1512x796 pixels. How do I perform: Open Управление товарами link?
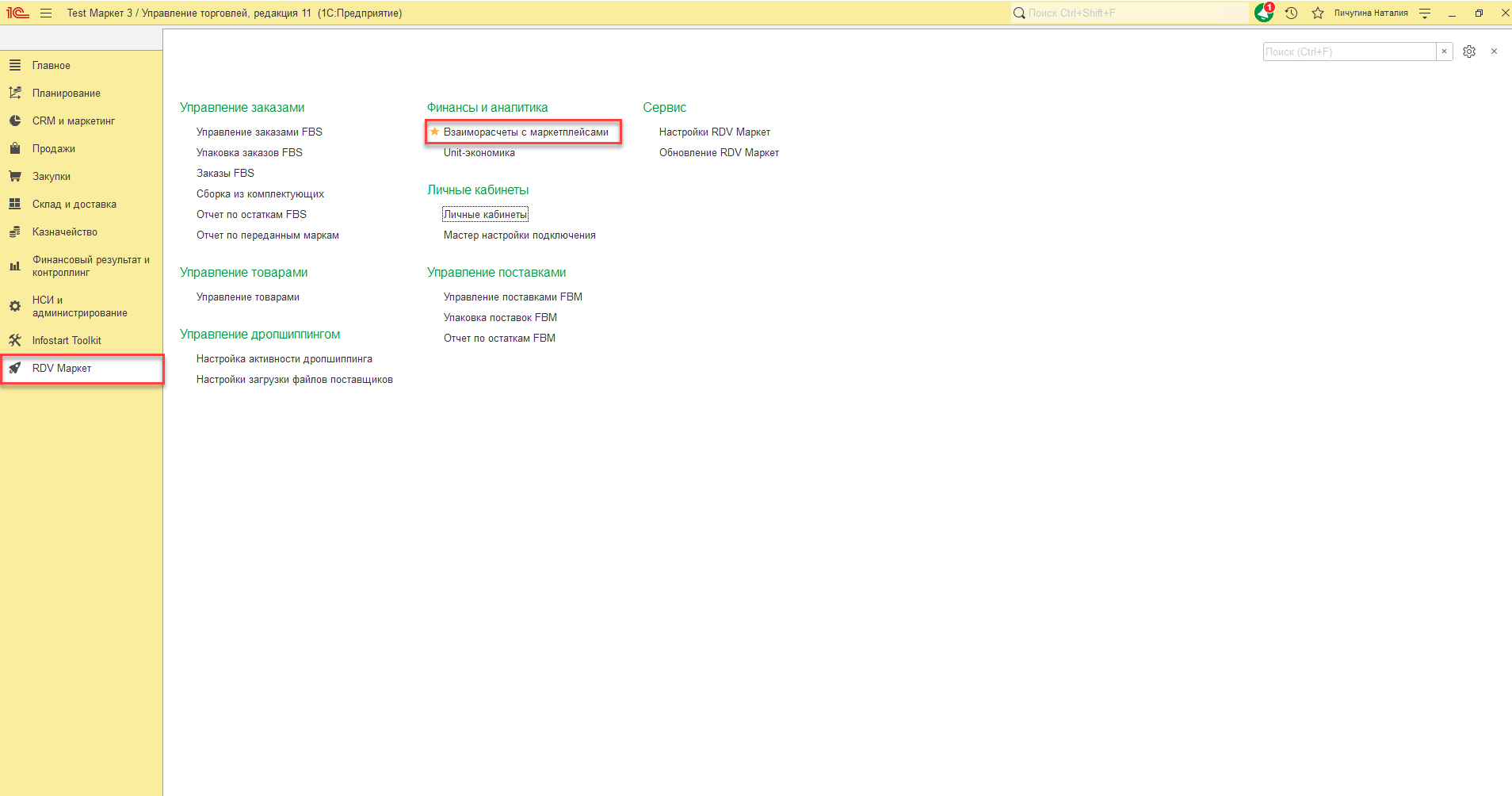coord(248,297)
